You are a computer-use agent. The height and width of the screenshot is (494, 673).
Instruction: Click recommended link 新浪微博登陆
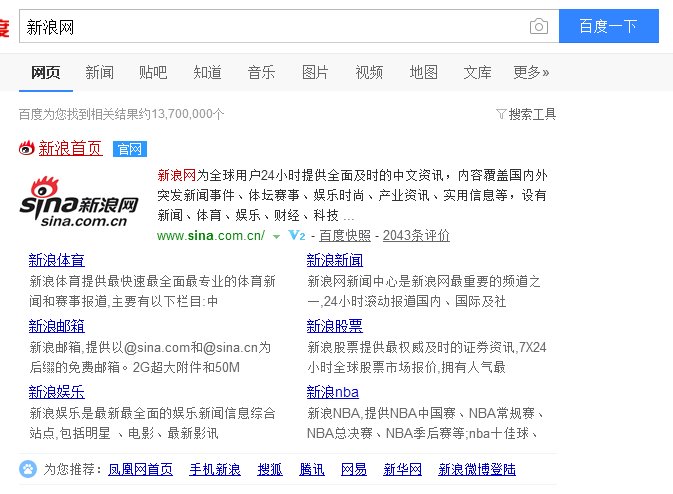(x=477, y=469)
